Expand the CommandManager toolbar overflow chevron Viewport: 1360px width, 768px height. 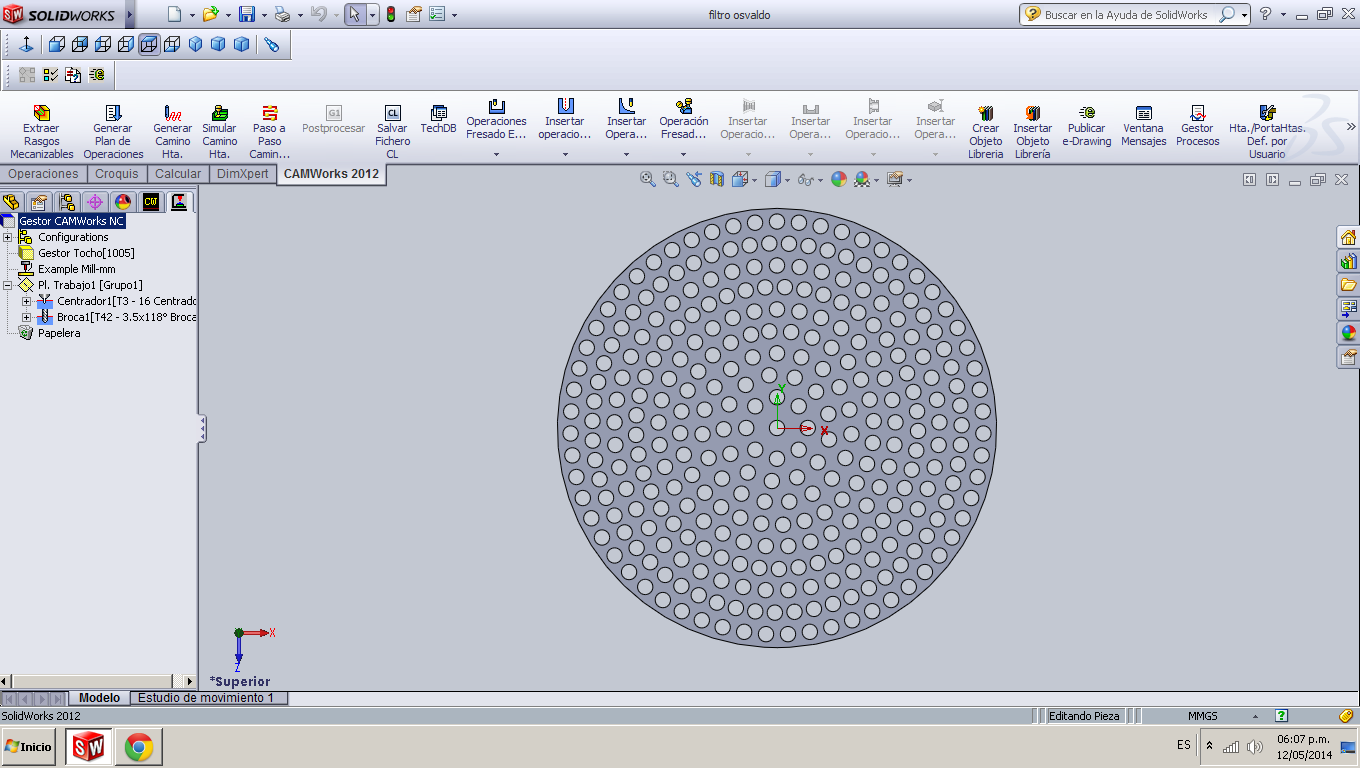[x=1351, y=127]
